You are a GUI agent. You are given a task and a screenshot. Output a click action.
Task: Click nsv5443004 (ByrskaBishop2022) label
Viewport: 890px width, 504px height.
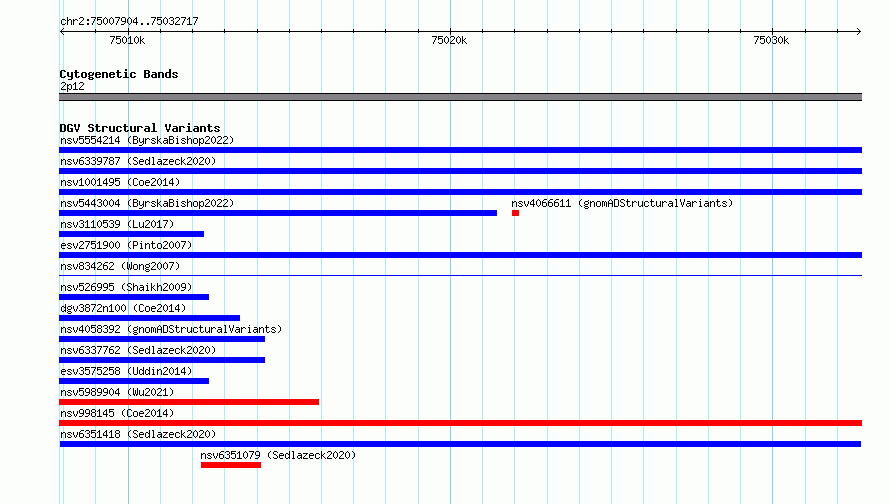[147, 203]
